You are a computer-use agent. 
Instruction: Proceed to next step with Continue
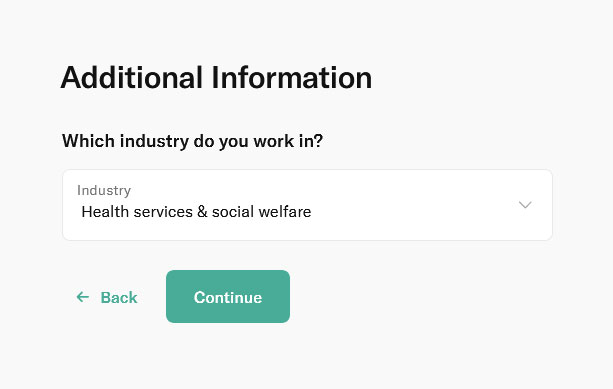tap(228, 296)
